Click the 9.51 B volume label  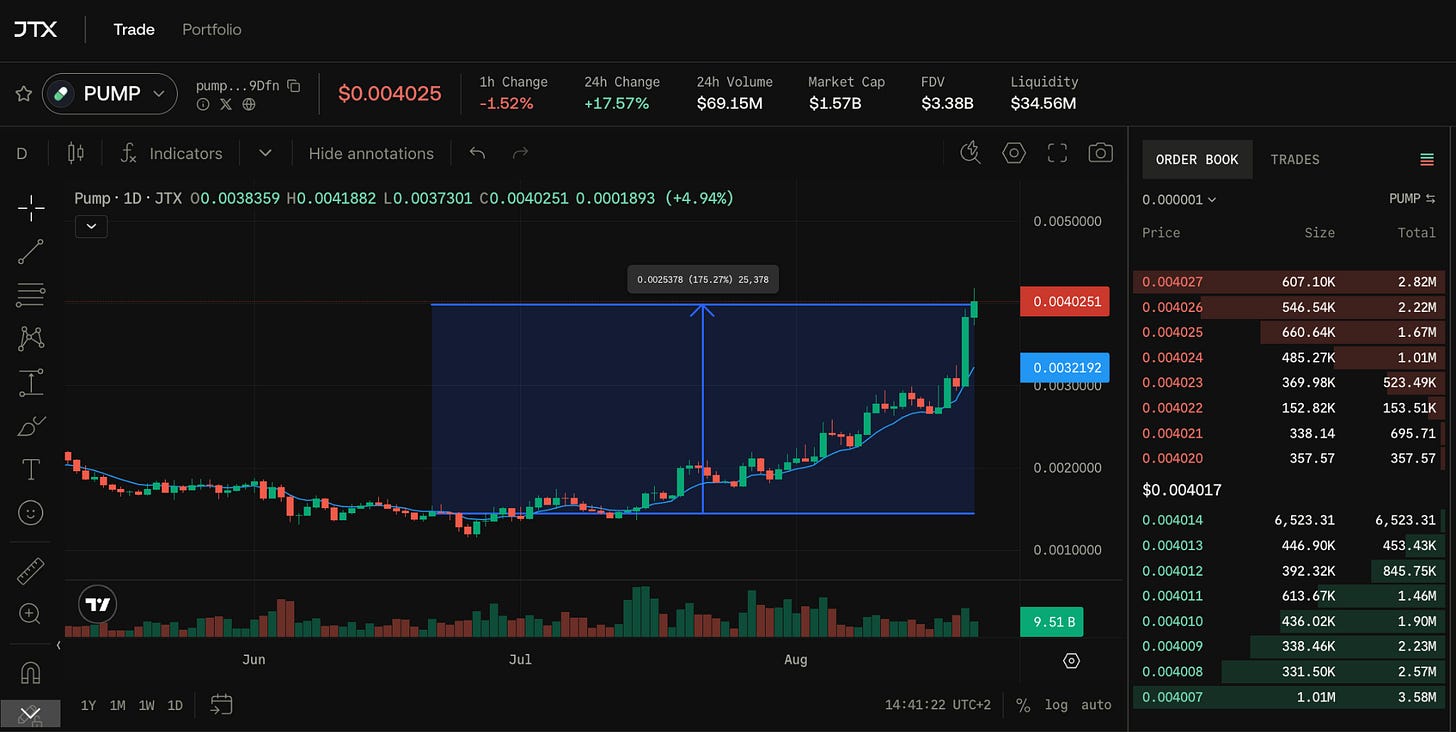(x=1051, y=622)
